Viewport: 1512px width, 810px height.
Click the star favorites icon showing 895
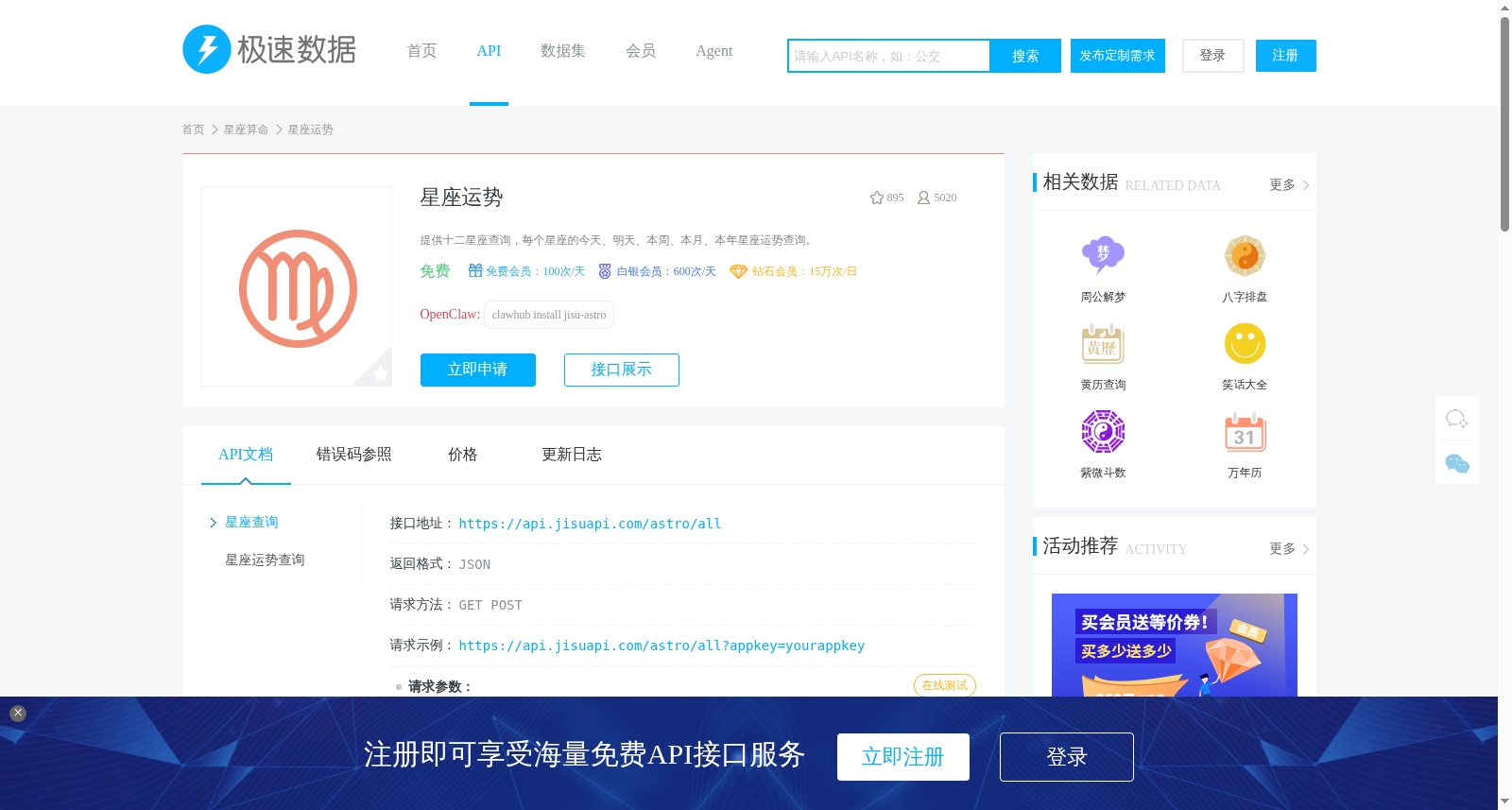pos(877,198)
